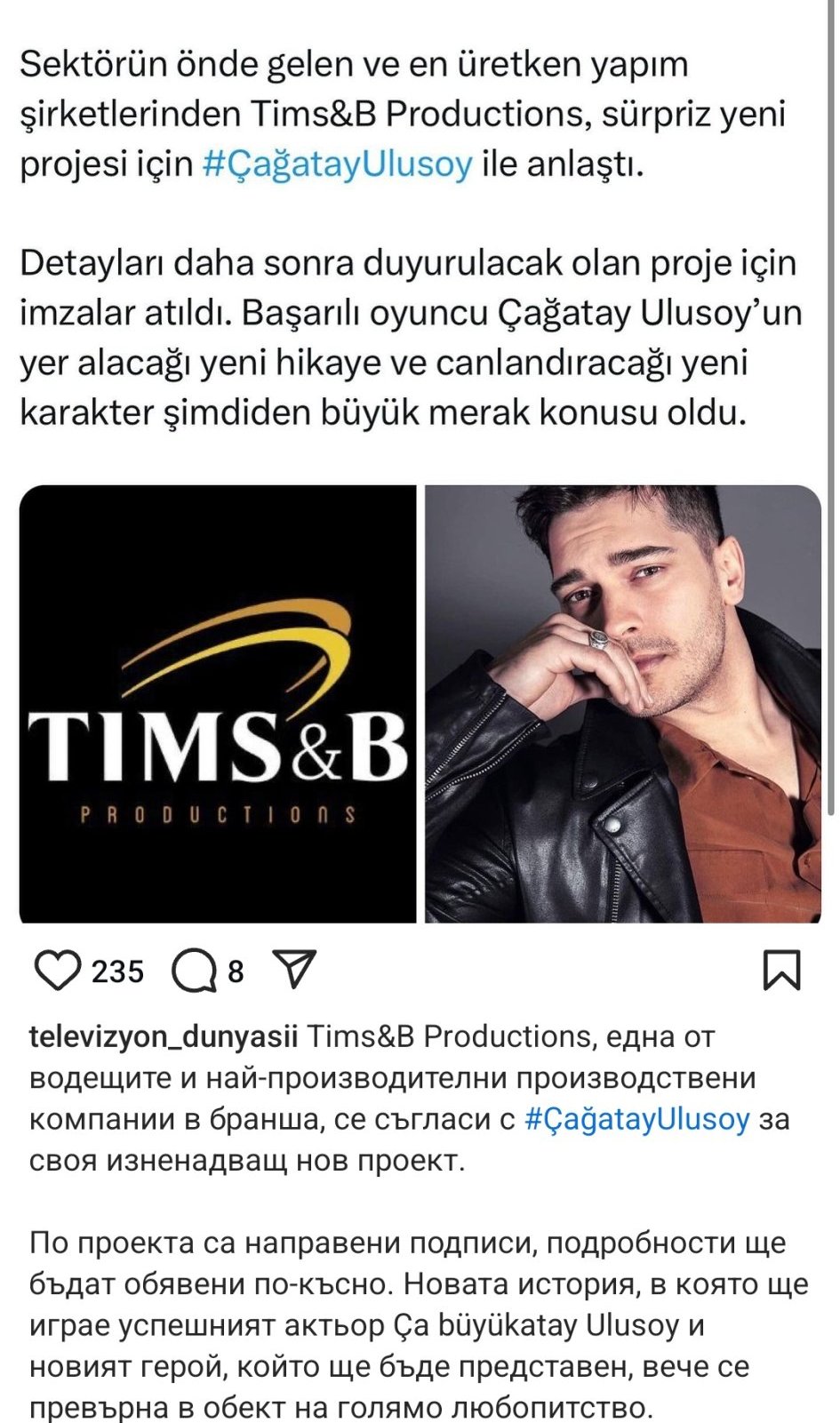
Task: Click the caption line ending 'своя изненадващ нов проект'
Action: tap(247, 1160)
